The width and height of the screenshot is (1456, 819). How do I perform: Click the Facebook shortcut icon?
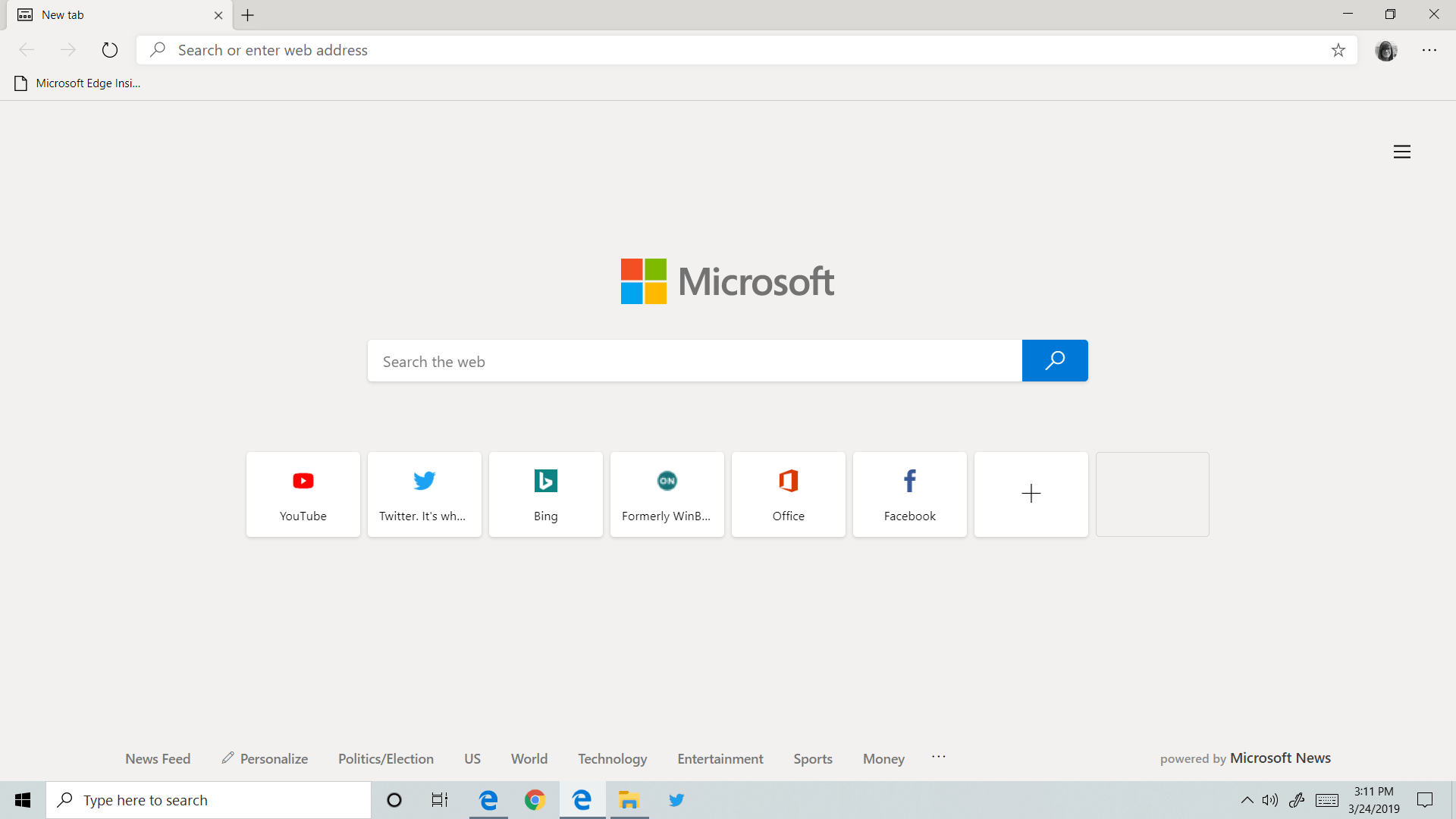click(910, 494)
